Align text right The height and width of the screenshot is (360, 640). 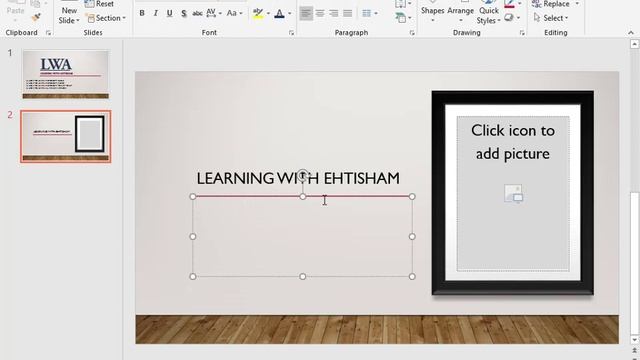click(334, 13)
